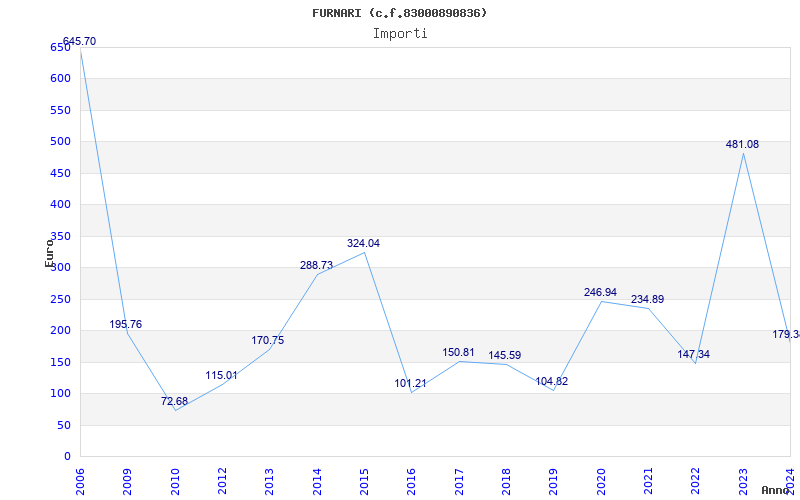800x500 pixels.
Task: Select the 145.59 data label
Action: point(505,356)
